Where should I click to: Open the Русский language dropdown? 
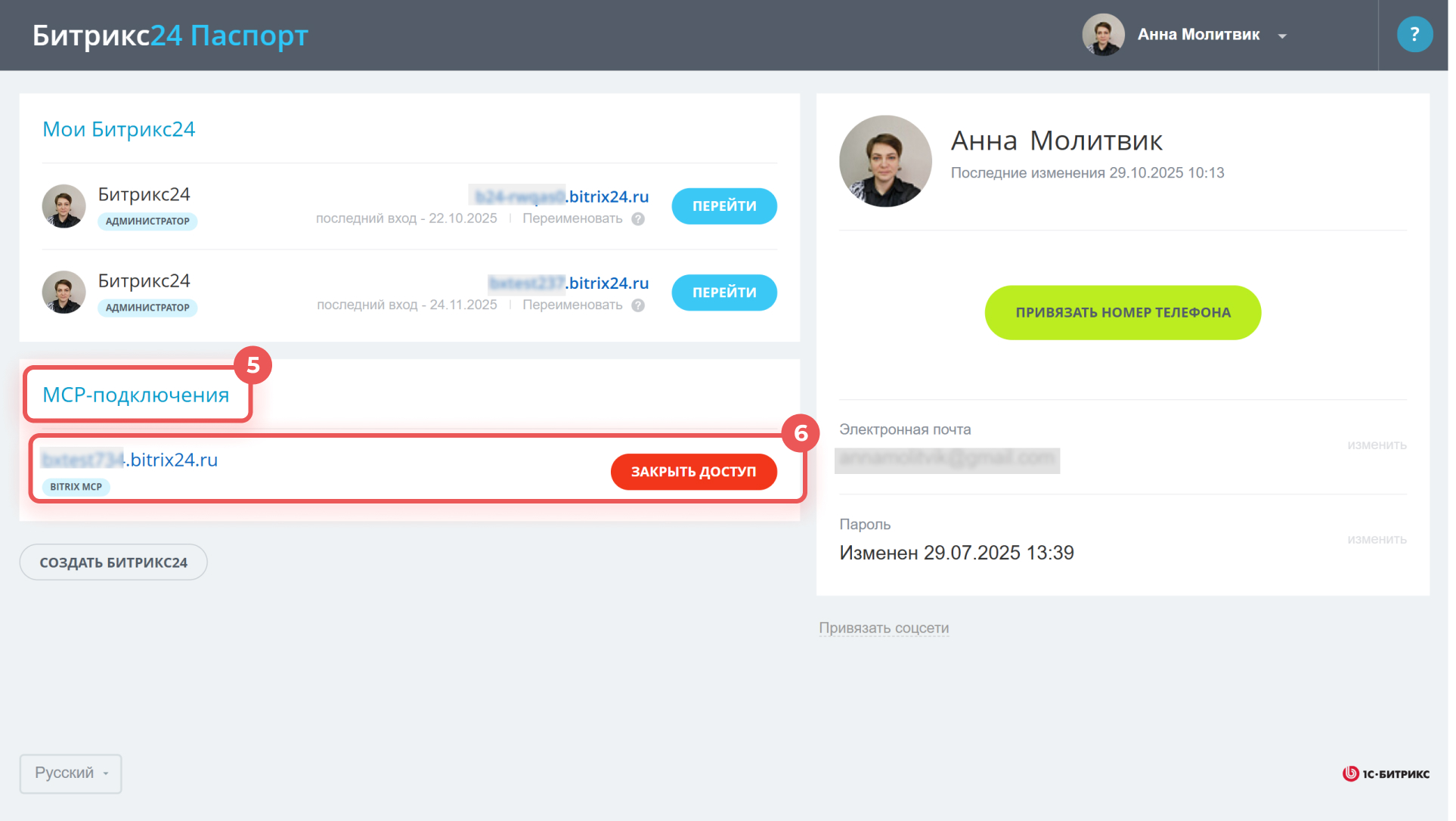[x=70, y=773]
